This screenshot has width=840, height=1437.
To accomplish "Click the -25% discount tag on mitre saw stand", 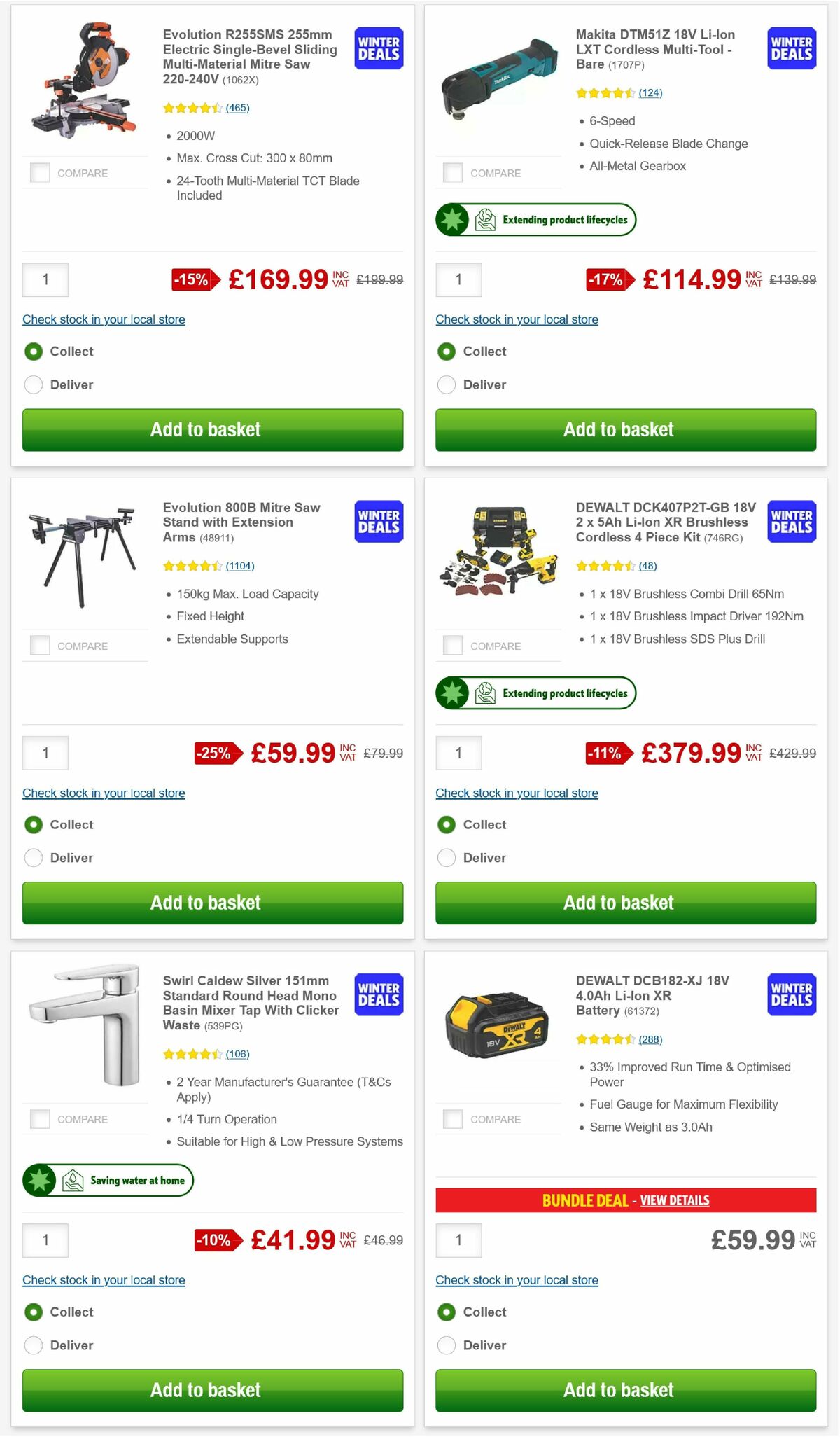I will point(213,754).
